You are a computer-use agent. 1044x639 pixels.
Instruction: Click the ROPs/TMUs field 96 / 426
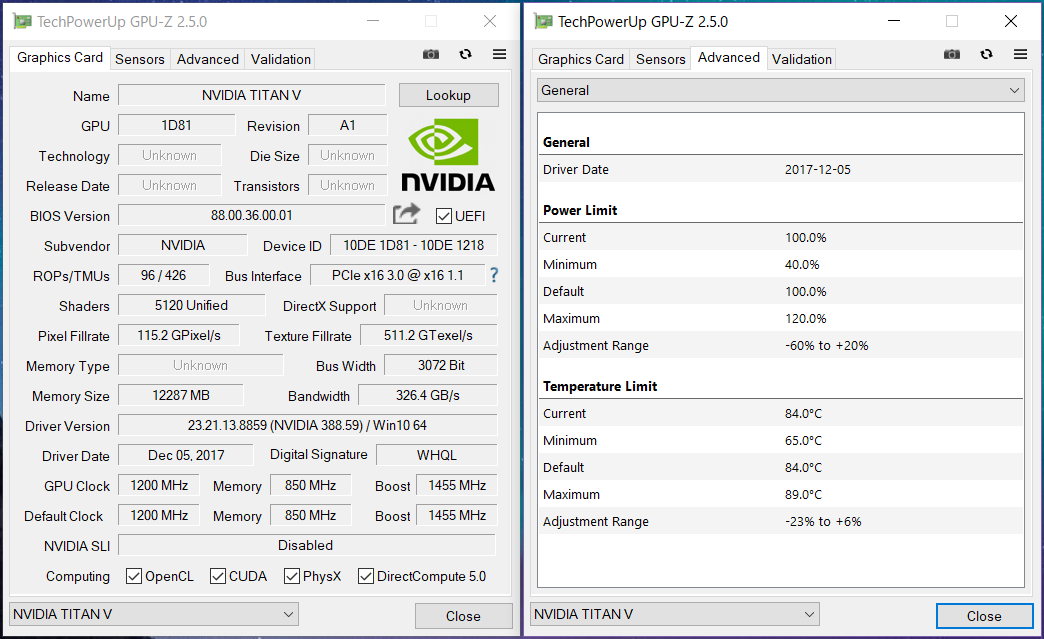[x=164, y=276]
